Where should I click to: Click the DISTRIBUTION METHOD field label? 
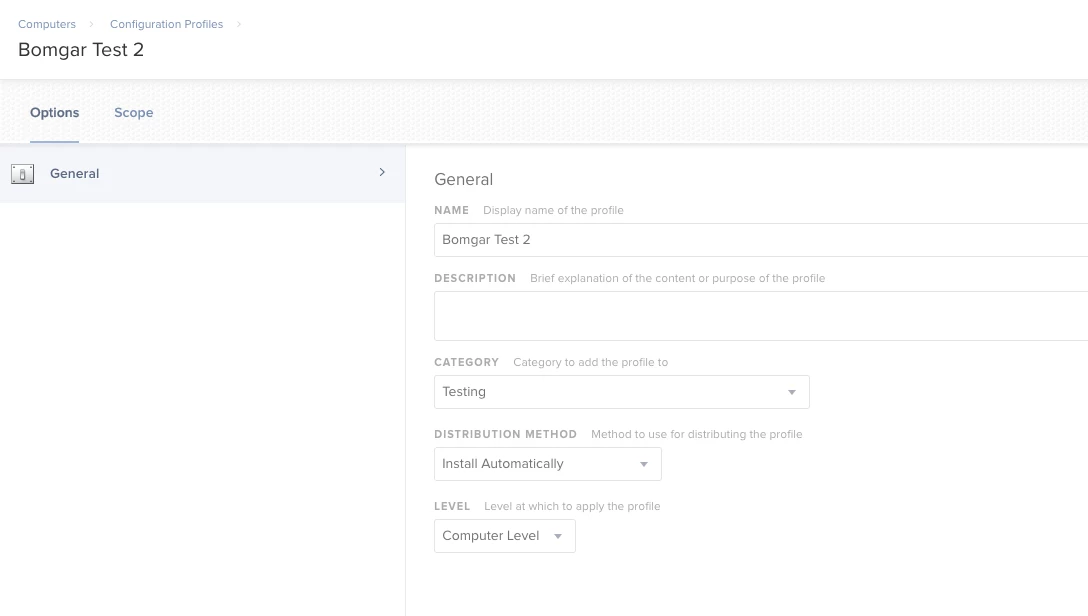(506, 434)
